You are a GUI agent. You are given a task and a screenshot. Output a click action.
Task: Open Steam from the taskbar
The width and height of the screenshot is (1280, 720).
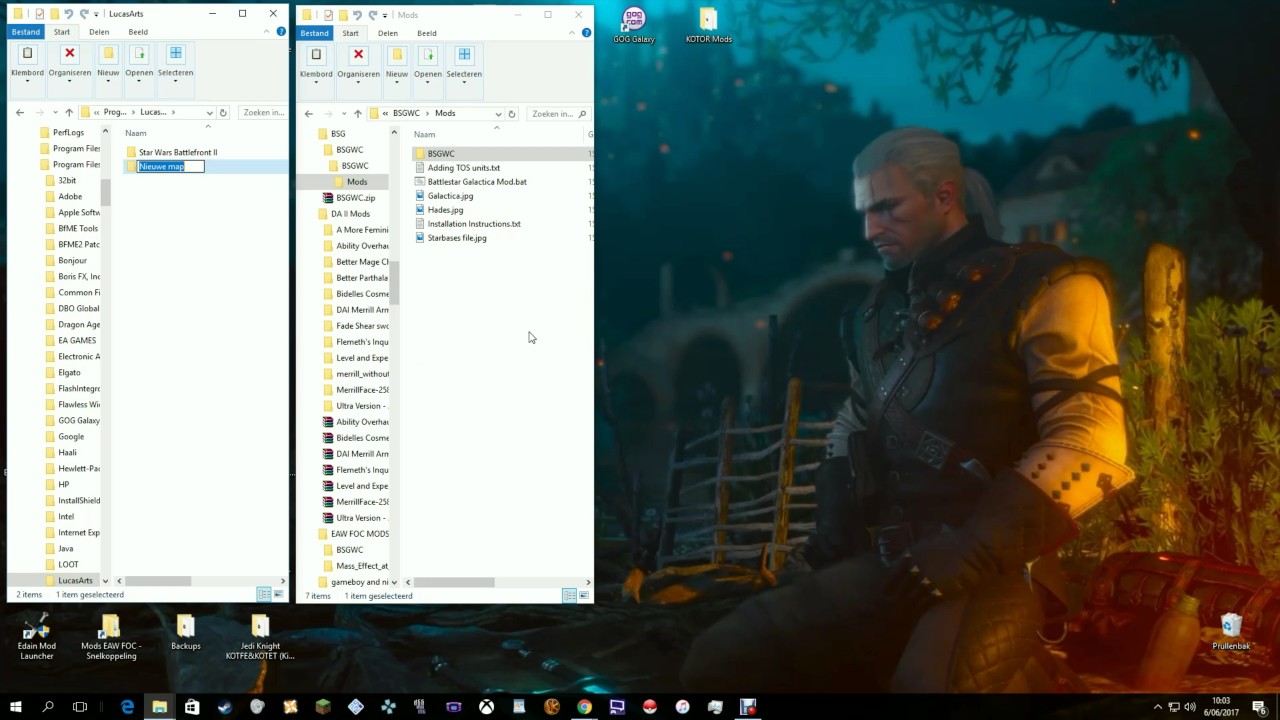click(224, 706)
